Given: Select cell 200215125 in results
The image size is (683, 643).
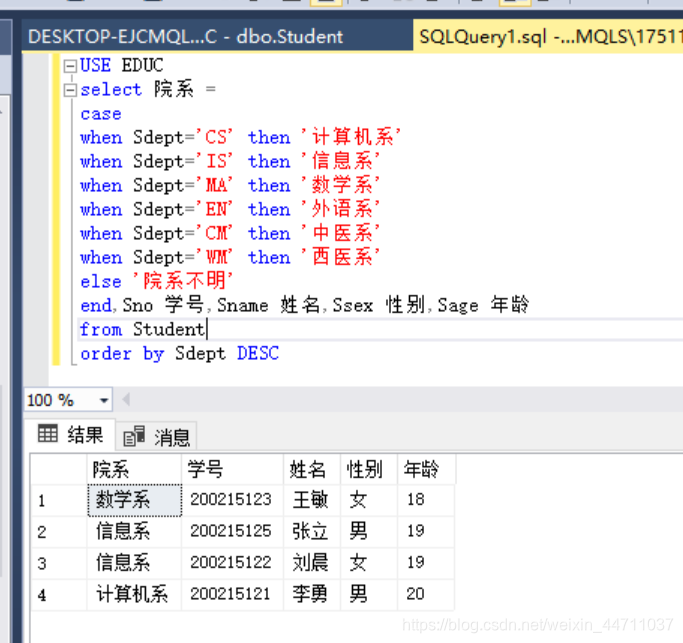Looking at the screenshot, I should [x=232, y=531].
